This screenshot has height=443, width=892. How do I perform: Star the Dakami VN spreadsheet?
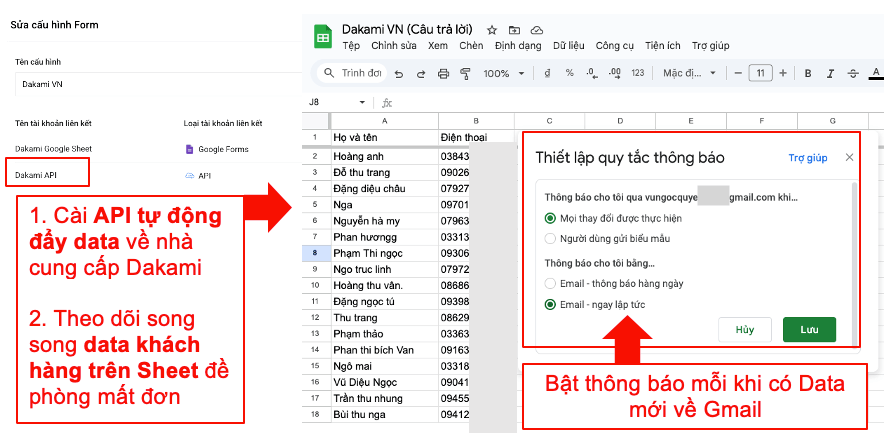click(x=492, y=30)
